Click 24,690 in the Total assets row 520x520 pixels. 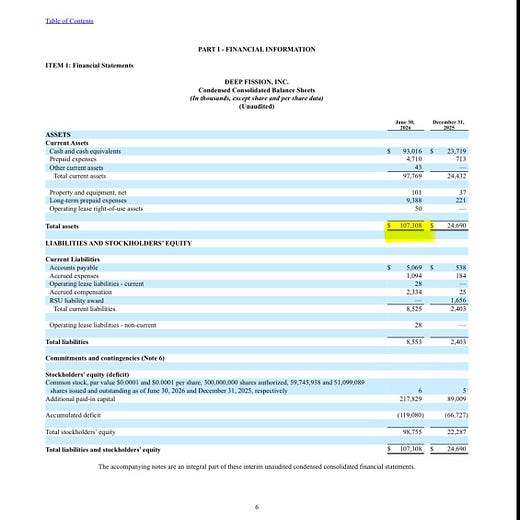[x=457, y=226]
